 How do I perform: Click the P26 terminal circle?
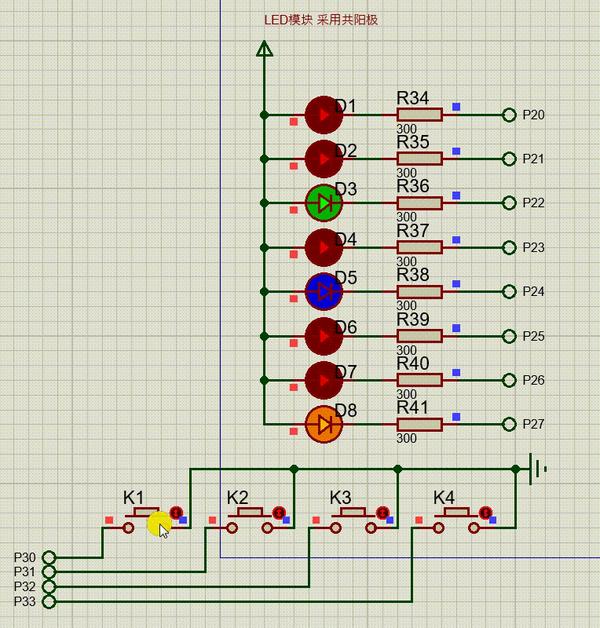point(509,380)
